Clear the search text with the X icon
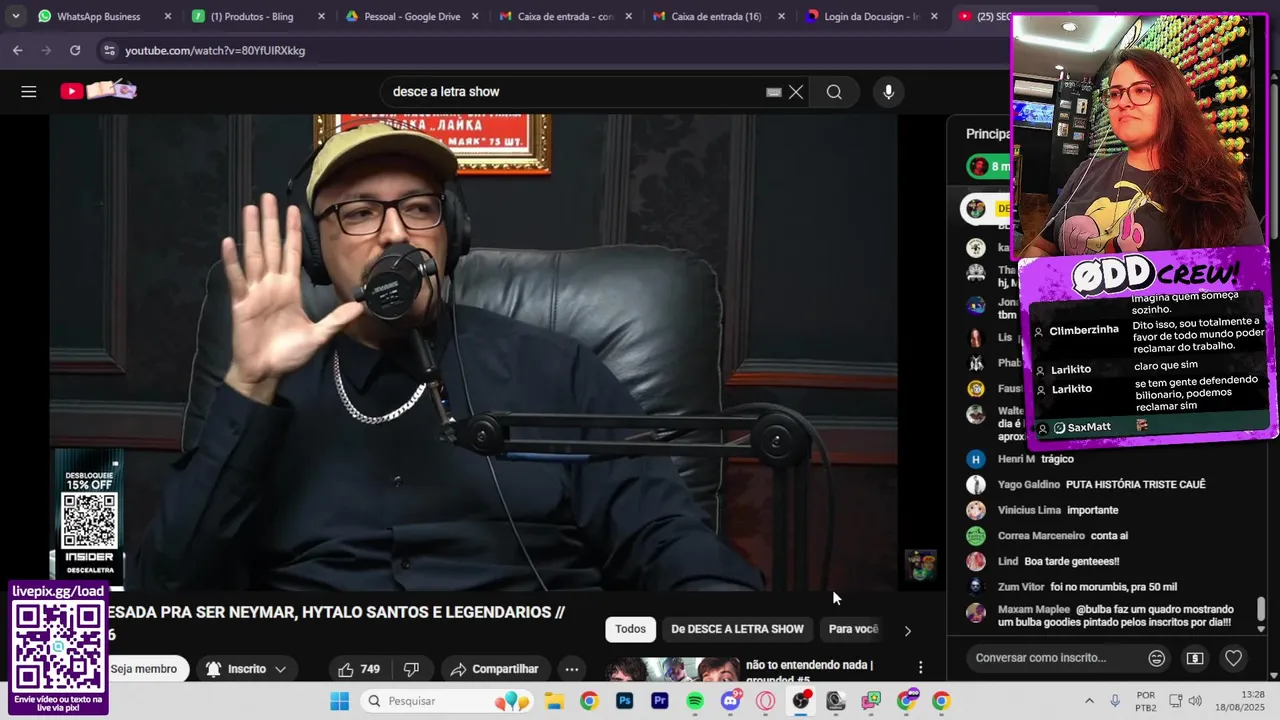 [x=796, y=92]
